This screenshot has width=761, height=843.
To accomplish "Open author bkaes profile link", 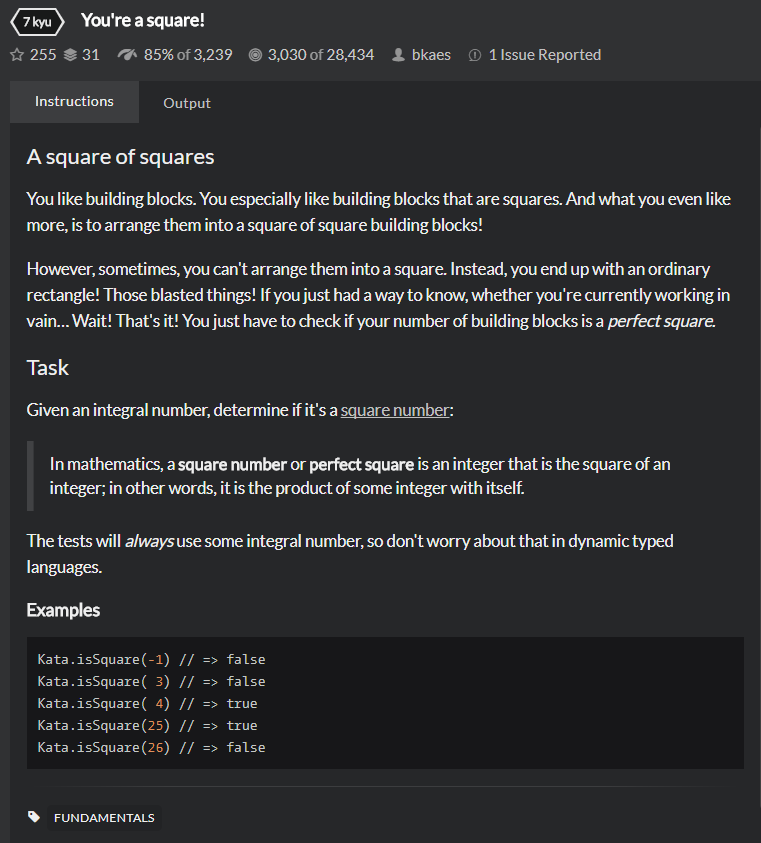I will pos(431,55).
